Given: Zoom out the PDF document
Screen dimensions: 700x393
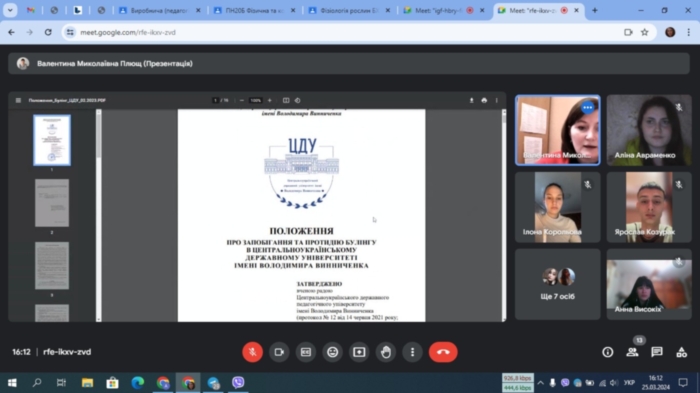Looking at the screenshot, I should 242,100.
